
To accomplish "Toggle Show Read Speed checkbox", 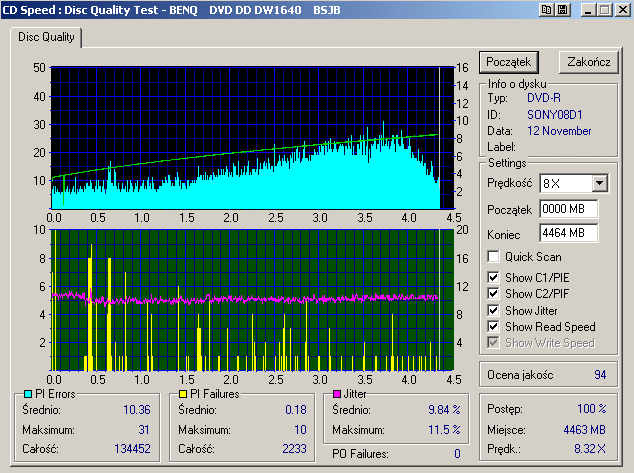I will click(x=493, y=327).
